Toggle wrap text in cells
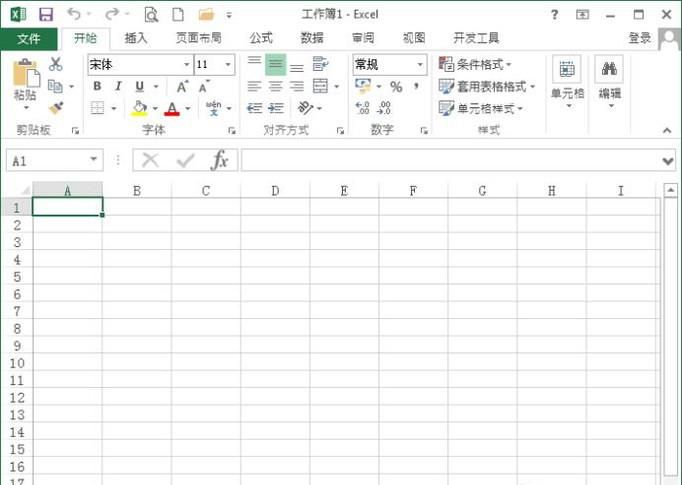682x485 pixels. click(321, 64)
